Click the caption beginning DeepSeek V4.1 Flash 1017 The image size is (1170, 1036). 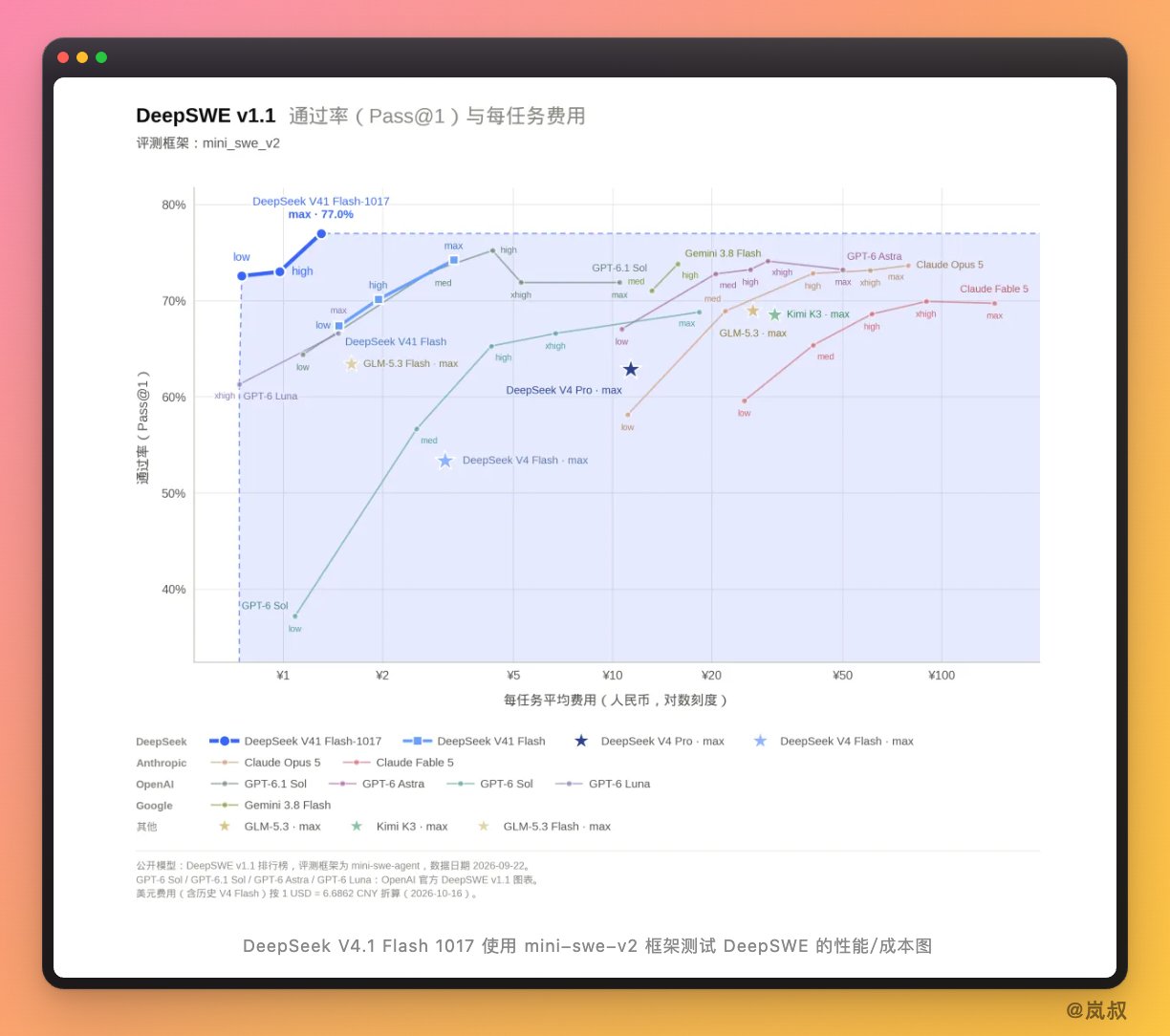tap(587, 946)
